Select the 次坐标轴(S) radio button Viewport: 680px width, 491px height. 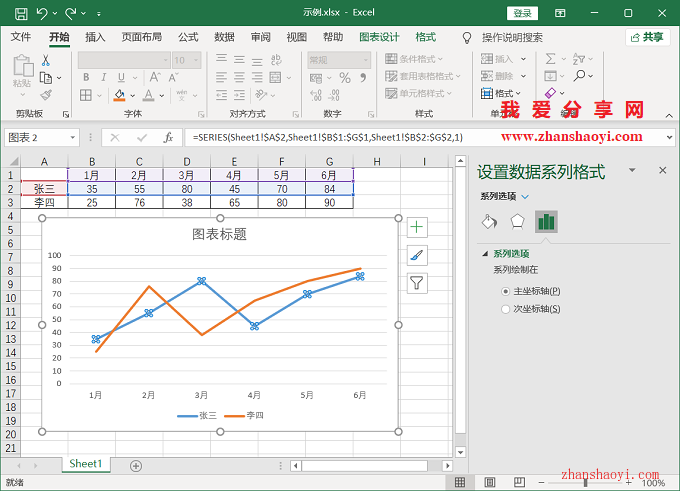tap(505, 309)
